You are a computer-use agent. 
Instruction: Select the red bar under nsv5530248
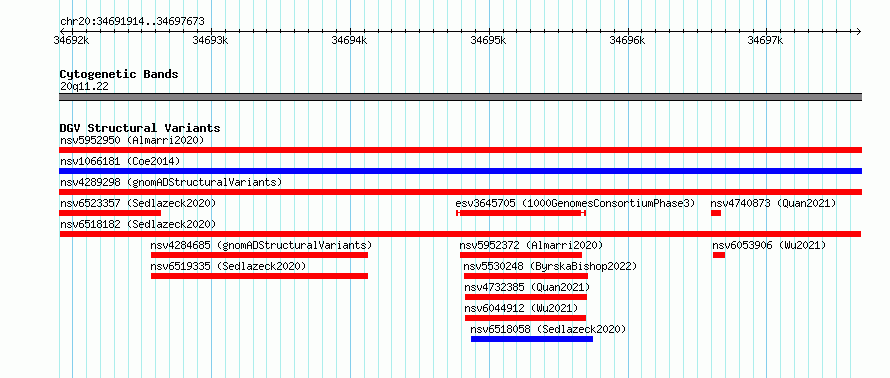(x=526, y=276)
